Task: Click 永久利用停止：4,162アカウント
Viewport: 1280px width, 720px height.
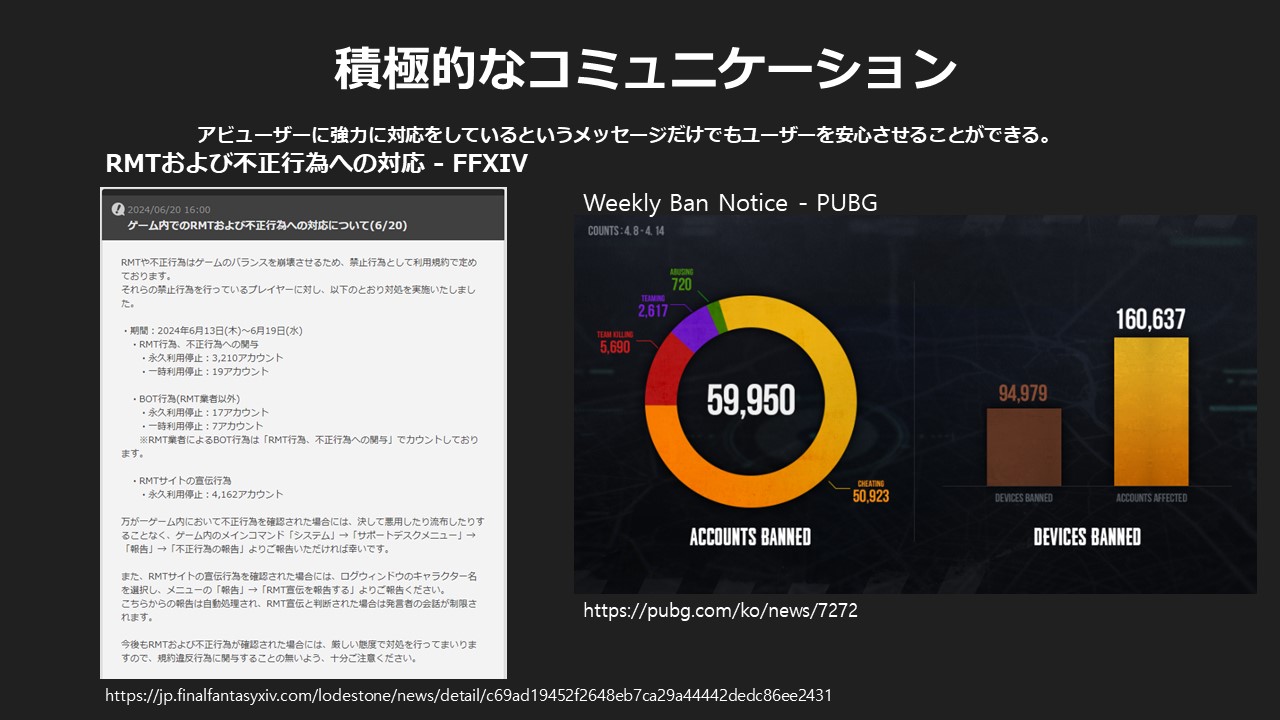Action: [212, 494]
